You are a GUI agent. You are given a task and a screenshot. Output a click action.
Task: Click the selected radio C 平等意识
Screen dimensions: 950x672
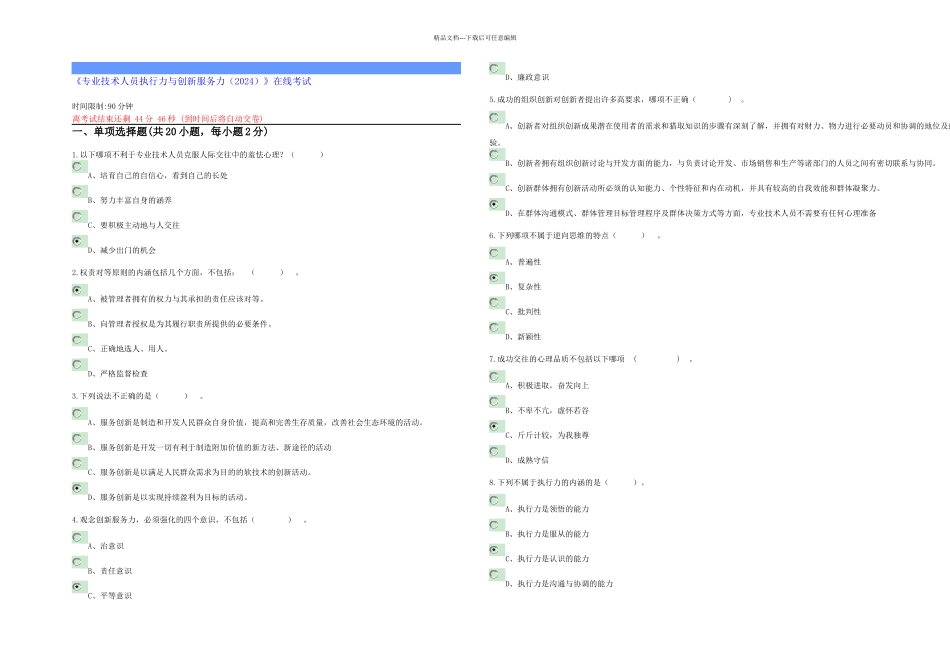tap(77, 587)
